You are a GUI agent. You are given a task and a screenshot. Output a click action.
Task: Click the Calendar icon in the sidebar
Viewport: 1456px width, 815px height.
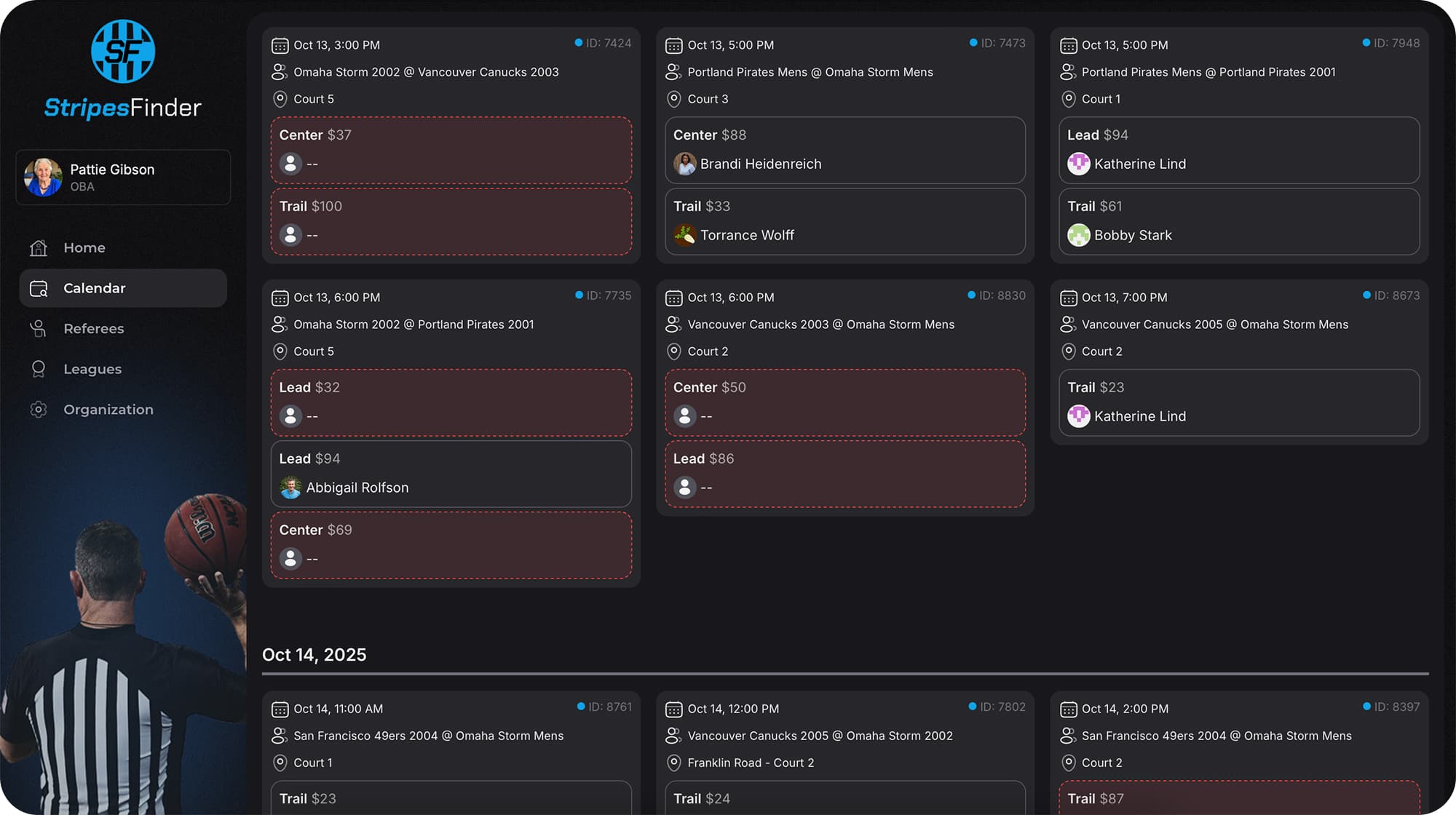pyautogui.click(x=38, y=288)
